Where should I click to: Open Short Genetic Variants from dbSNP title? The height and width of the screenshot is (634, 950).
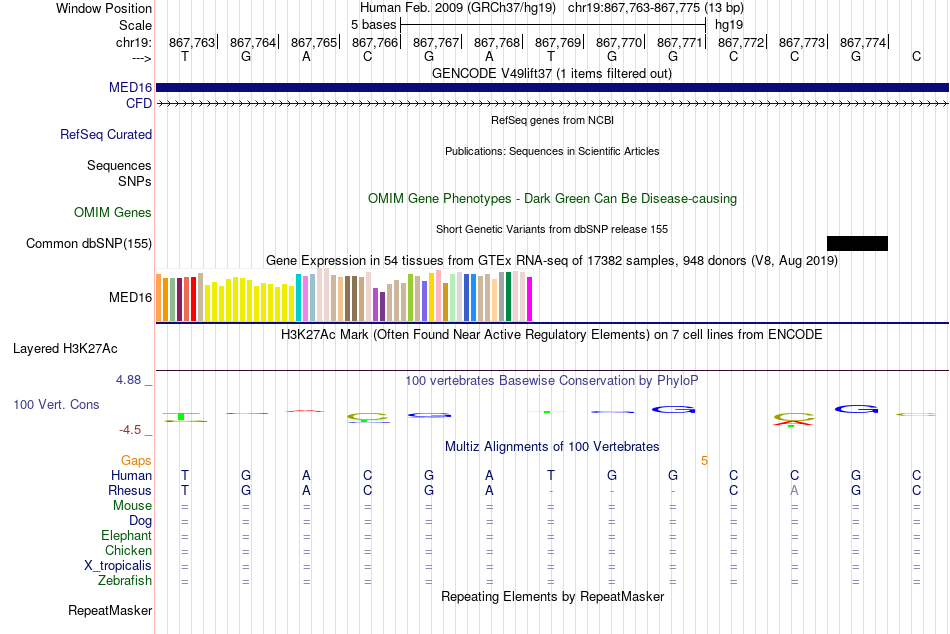pyautogui.click(x=552, y=229)
